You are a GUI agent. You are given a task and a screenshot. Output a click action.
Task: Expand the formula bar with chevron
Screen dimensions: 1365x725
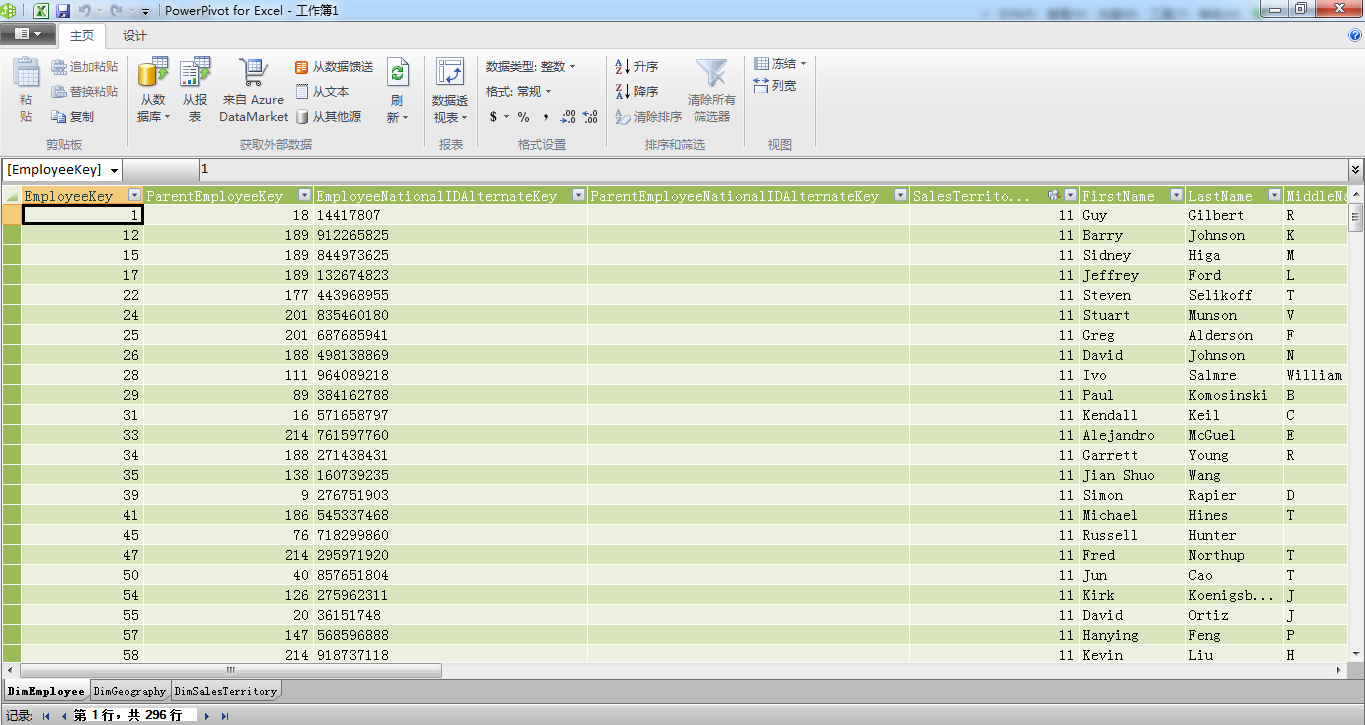tap(1356, 171)
